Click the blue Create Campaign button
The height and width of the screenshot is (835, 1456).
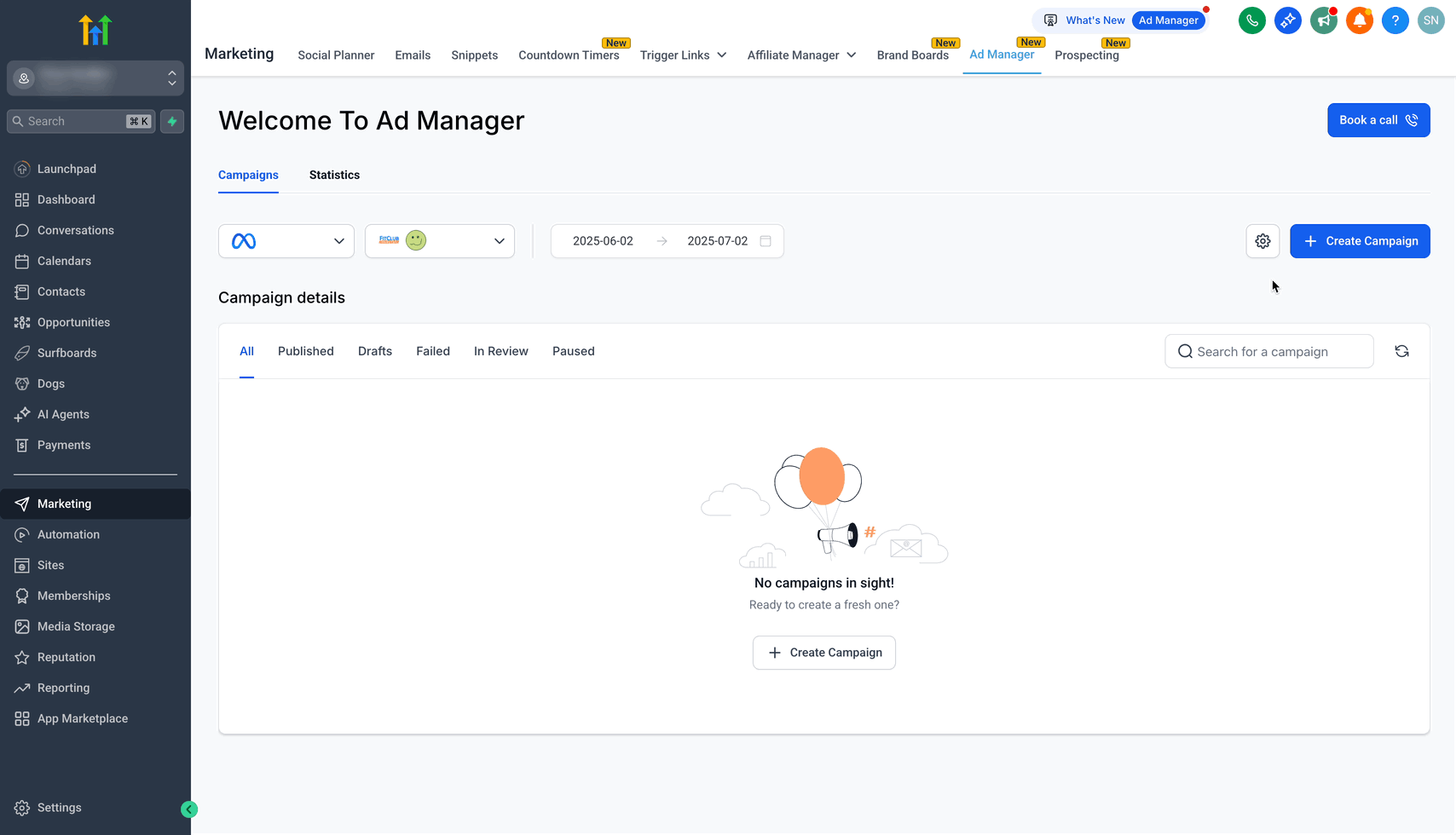pos(1360,241)
